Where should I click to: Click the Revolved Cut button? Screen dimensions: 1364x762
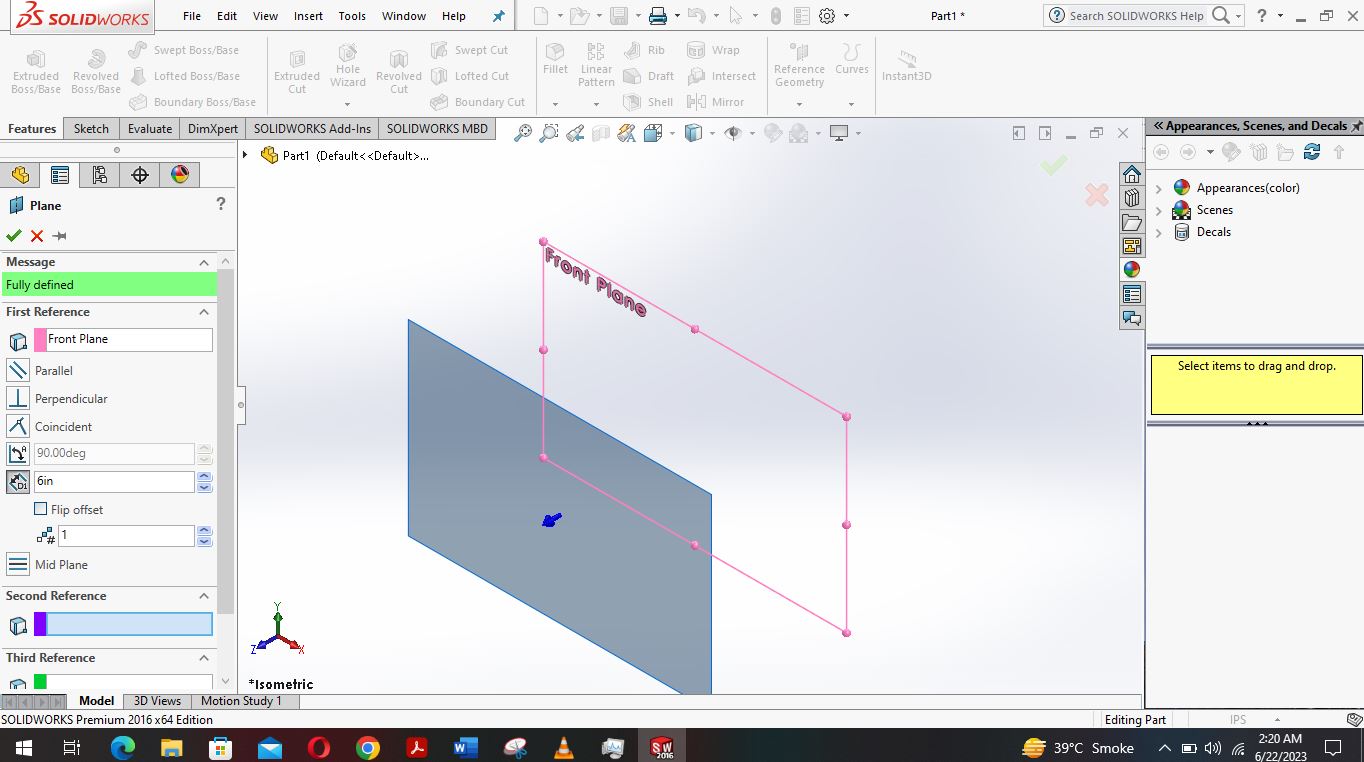(399, 71)
